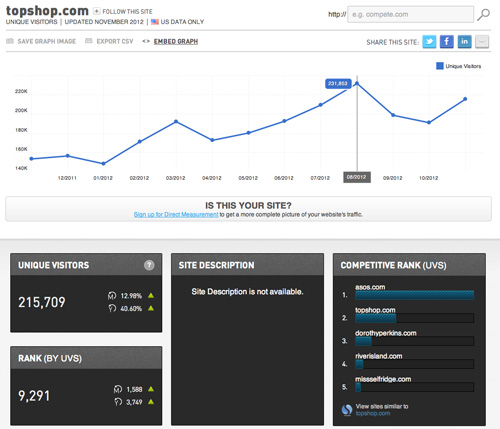Click yearly change icon beside 40.60%
The width and height of the screenshot is (500, 429).
pos(112,308)
